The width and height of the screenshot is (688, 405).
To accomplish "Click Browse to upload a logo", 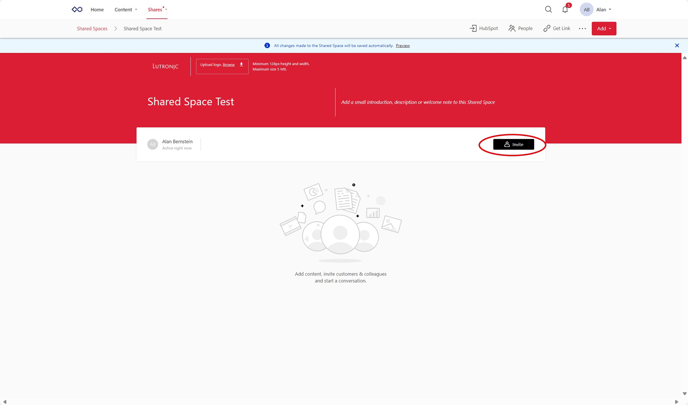I will (228, 65).
